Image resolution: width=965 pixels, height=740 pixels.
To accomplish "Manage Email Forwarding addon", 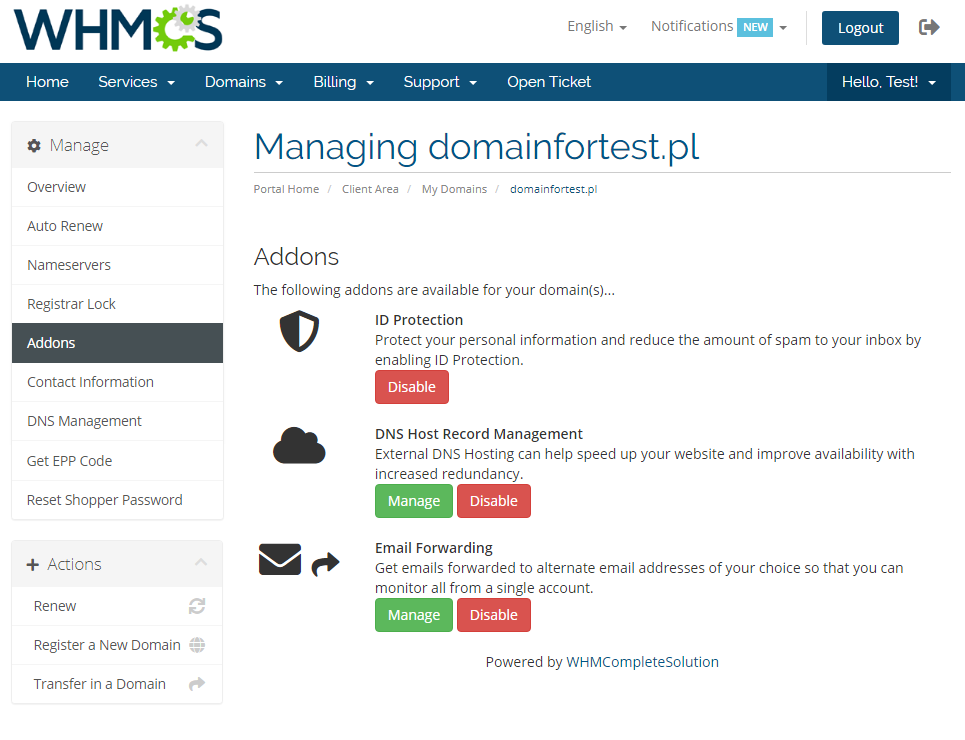I will tap(414, 615).
